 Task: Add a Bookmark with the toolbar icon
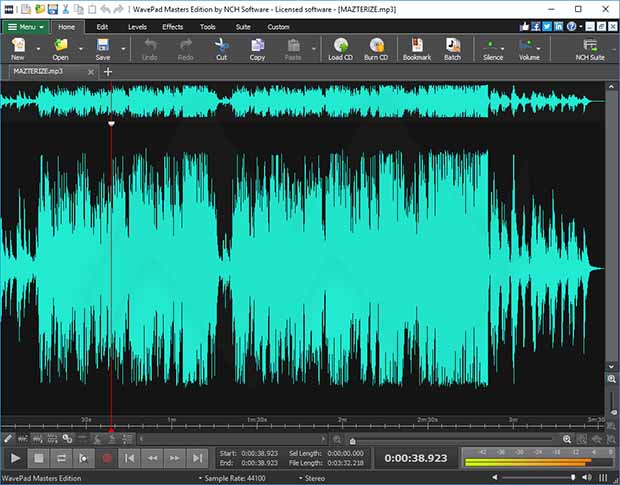pos(417,49)
